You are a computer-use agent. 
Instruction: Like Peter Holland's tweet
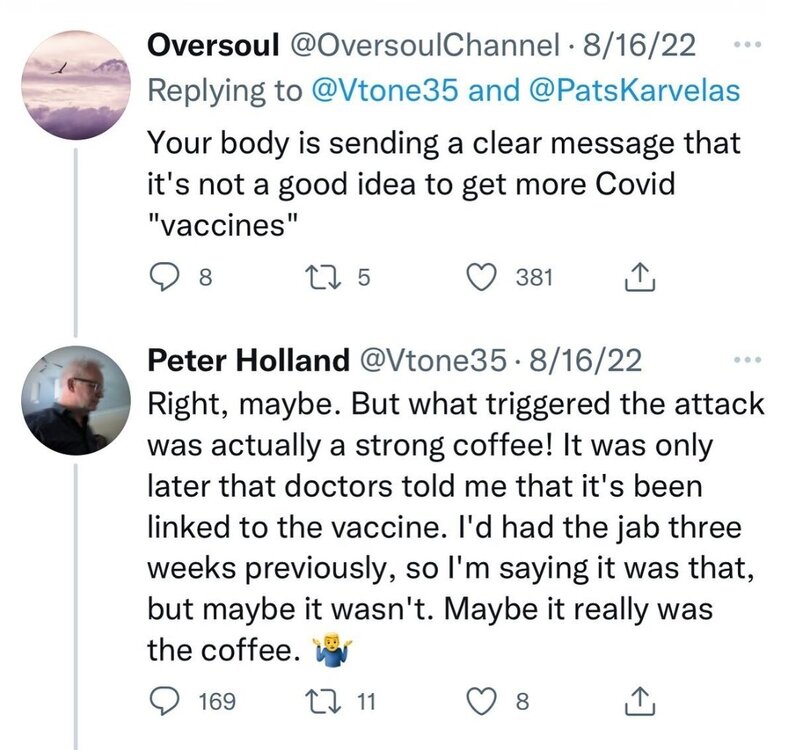point(487,701)
